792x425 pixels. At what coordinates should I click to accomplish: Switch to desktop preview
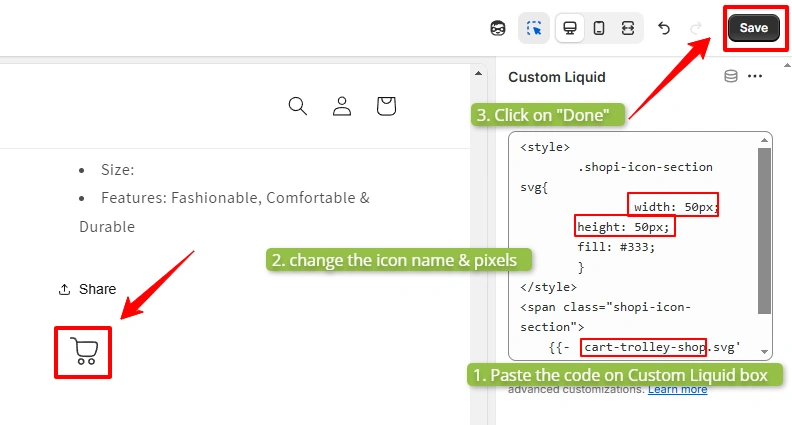570,28
